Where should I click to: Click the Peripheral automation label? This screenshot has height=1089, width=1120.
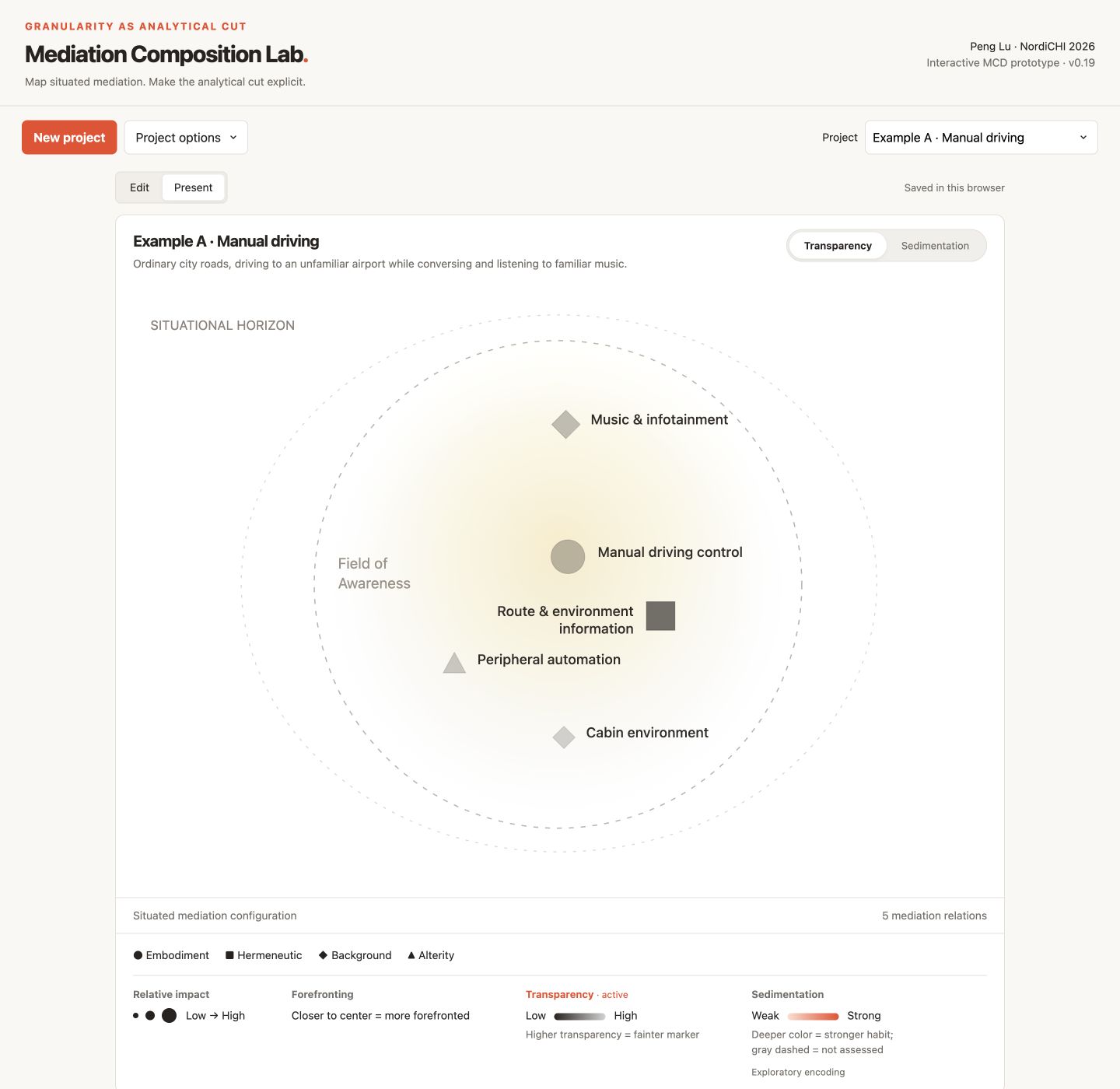pyautogui.click(x=548, y=660)
